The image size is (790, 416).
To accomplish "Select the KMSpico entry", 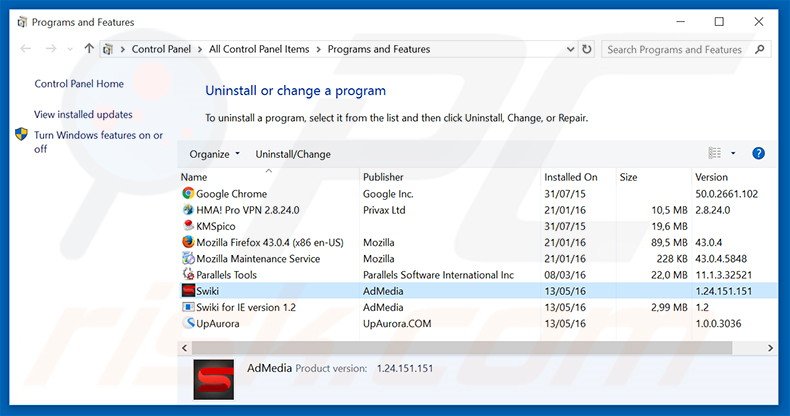I will click(216, 226).
